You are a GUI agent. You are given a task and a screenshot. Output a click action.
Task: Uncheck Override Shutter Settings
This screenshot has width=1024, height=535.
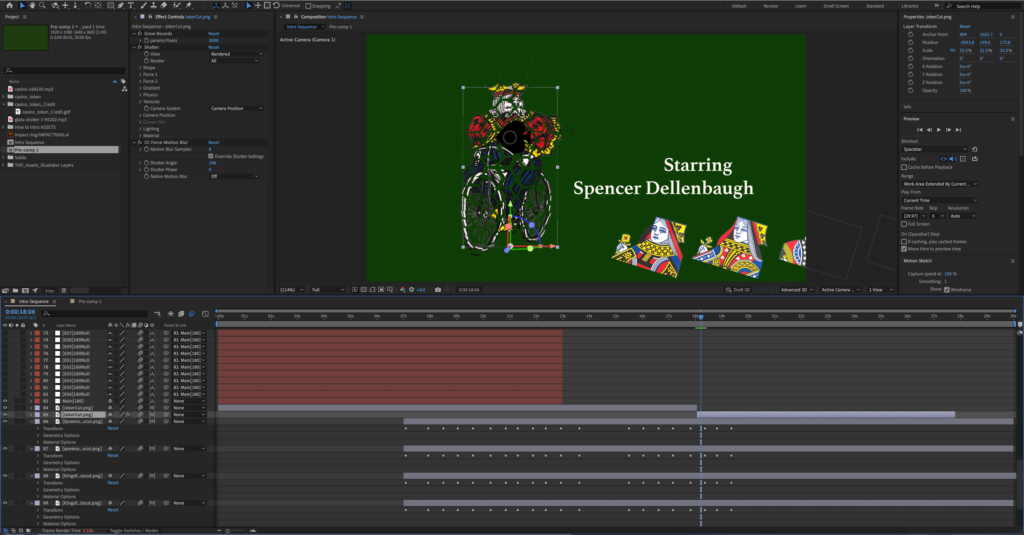tap(209, 156)
